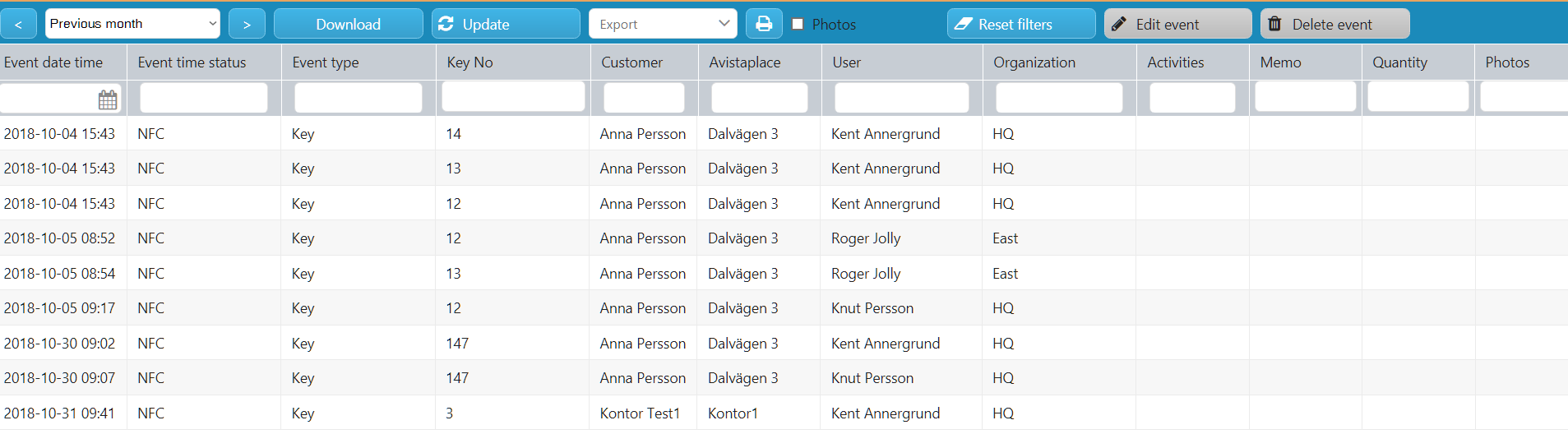Focus the Key No filter field
This screenshot has width=1568, height=448.
pos(513,96)
